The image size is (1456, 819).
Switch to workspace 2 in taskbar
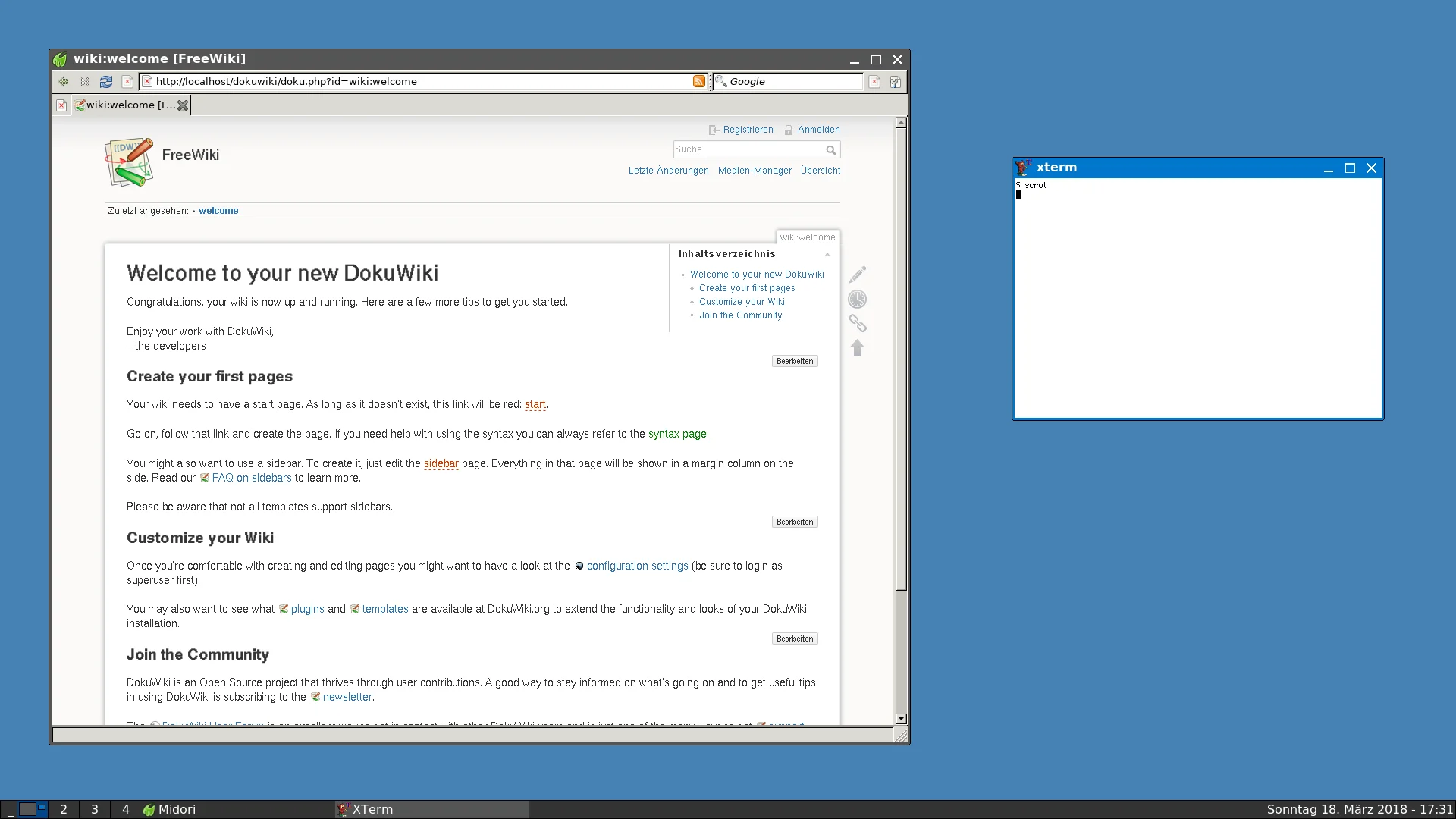tap(64, 809)
